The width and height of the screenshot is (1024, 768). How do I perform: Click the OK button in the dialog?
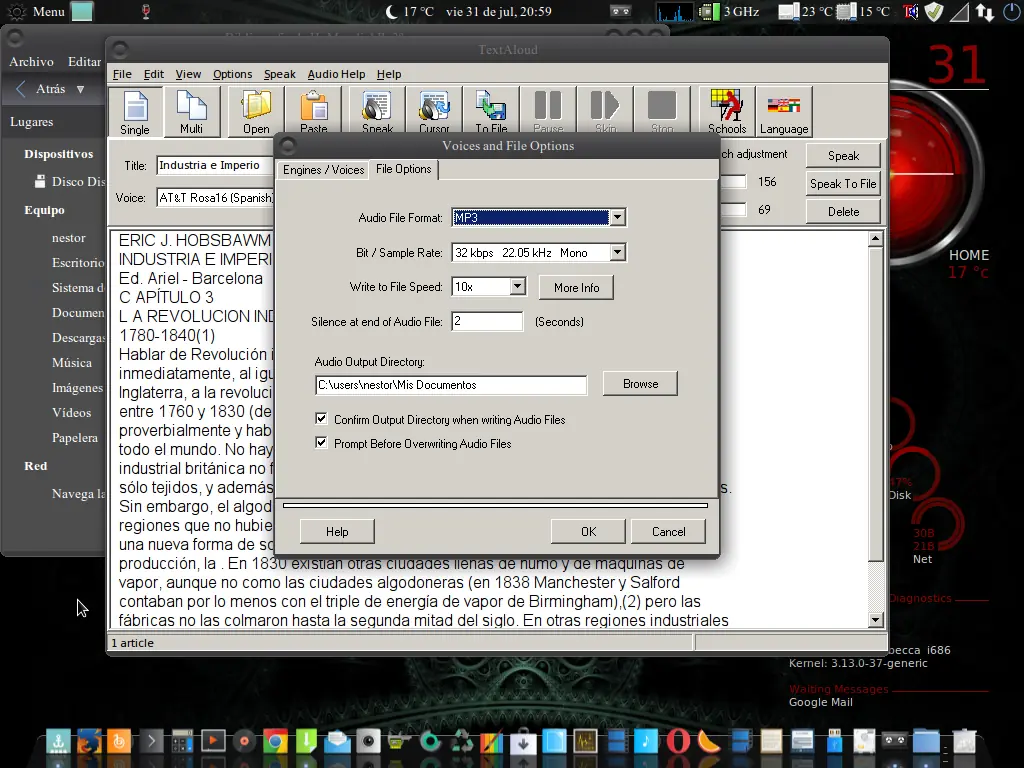coord(588,532)
